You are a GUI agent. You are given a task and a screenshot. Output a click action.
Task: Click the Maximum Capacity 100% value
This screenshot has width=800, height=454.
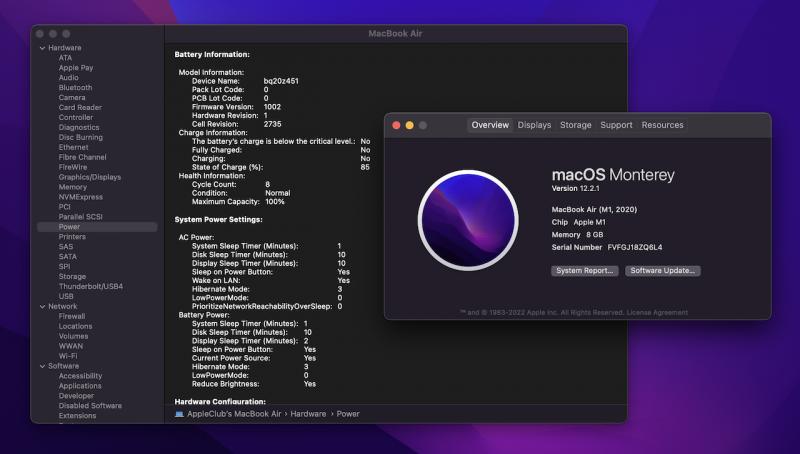pyautogui.click(x=275, y=202)
